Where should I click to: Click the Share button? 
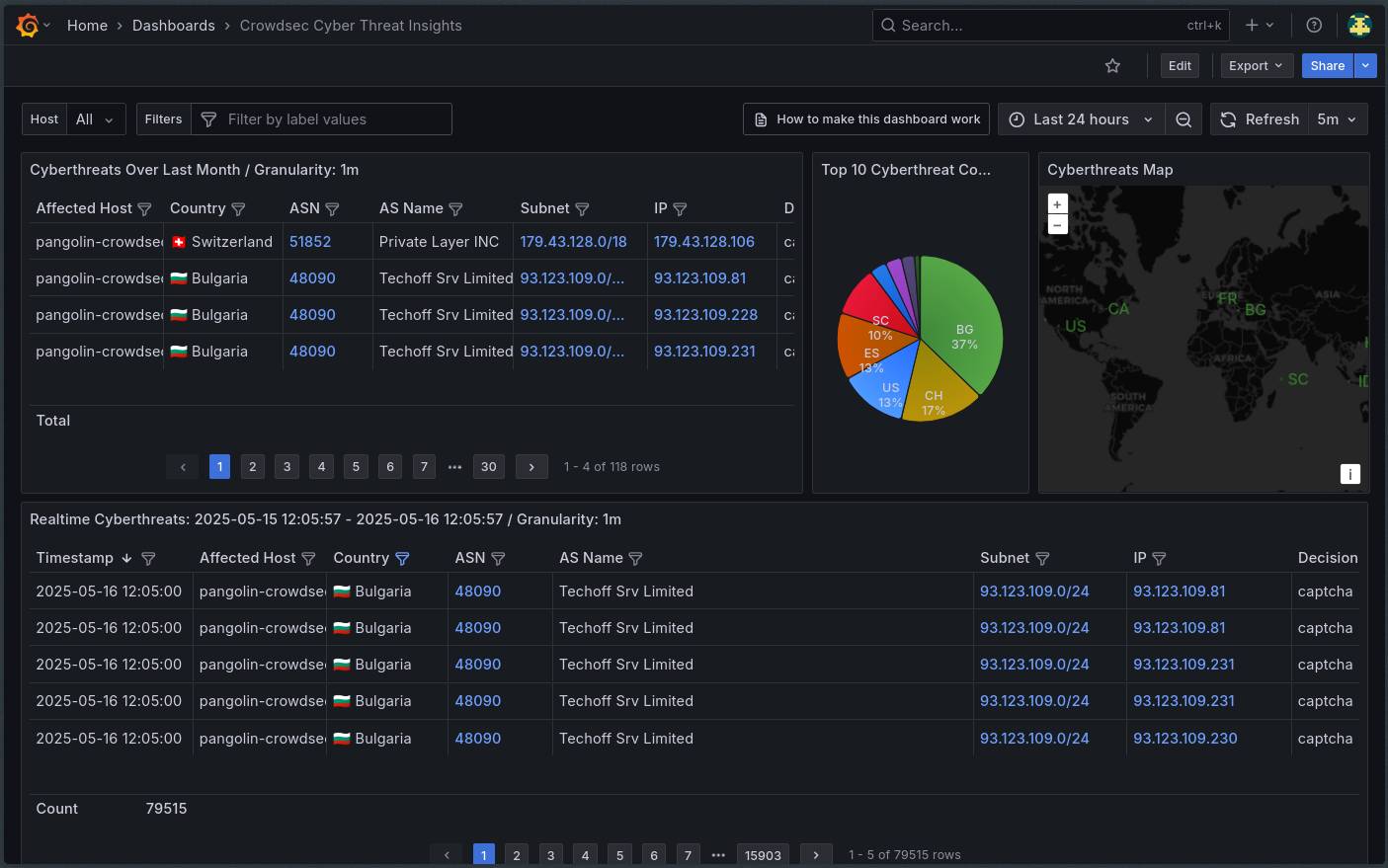(x=1328, y=66)
